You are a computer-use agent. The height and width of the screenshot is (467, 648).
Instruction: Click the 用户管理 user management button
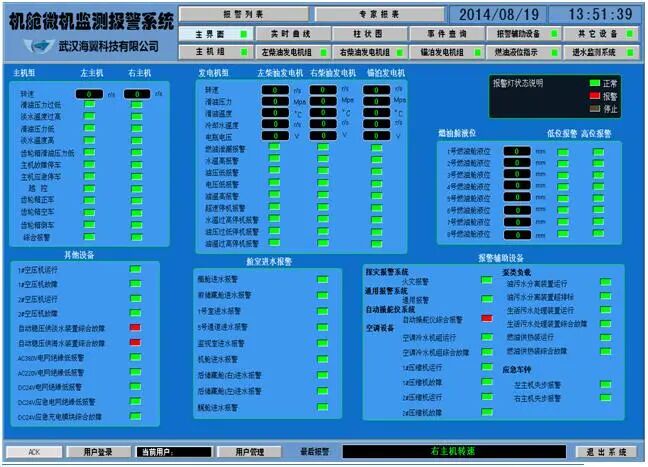tap(250, 452)
